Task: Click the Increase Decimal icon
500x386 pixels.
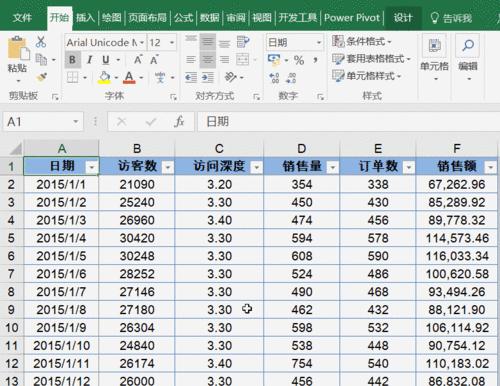Action: tap(274, 78)
